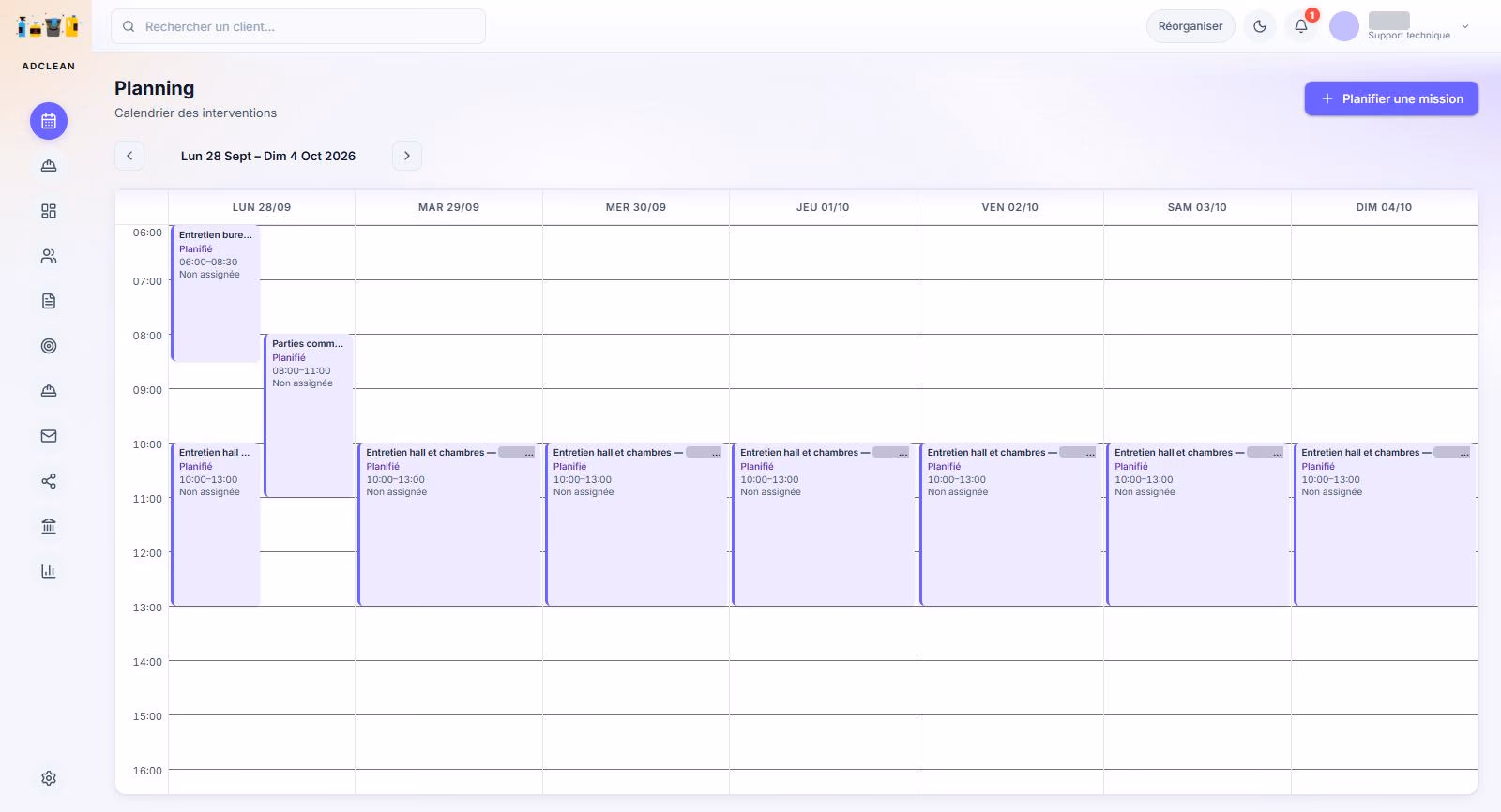Open Friday's Entretien hall et chambres mission
The width and height of the screenshot is (1501, 812).
coord(1010,524)
